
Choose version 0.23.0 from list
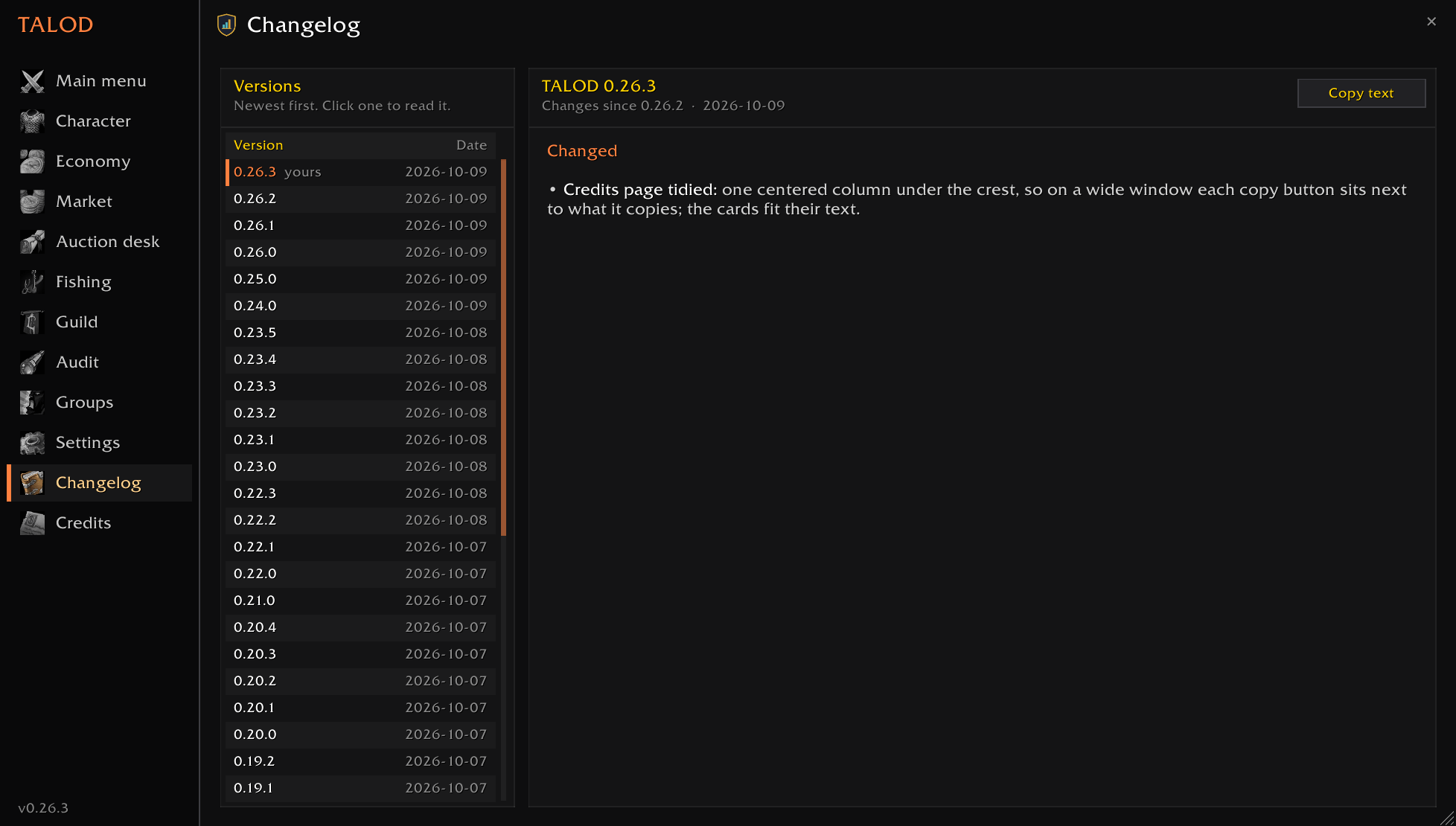(x=361, y=467)
